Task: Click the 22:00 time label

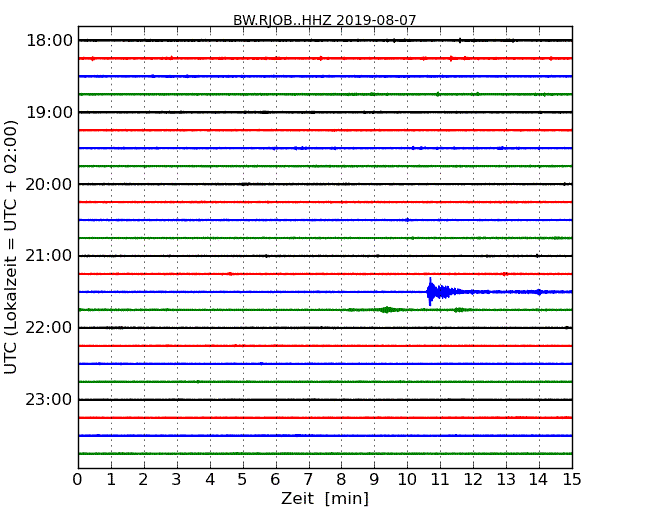Action: (x=49, y=328)
